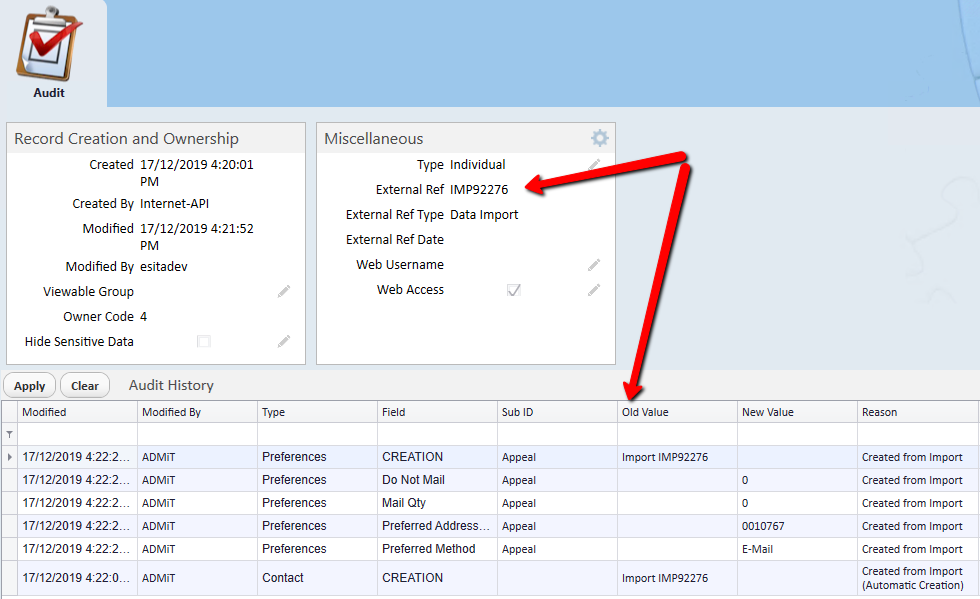Toggle the Hide Sensitive Data checkbox

204,341
